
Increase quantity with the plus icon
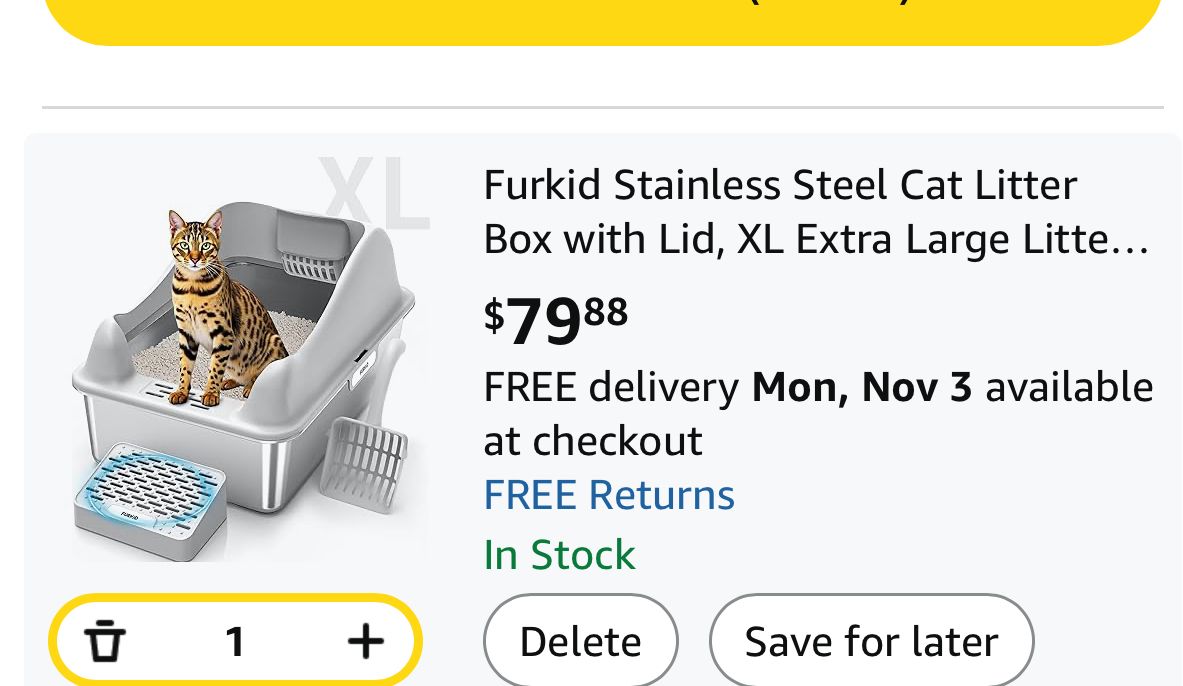click(x=365, y=641)
